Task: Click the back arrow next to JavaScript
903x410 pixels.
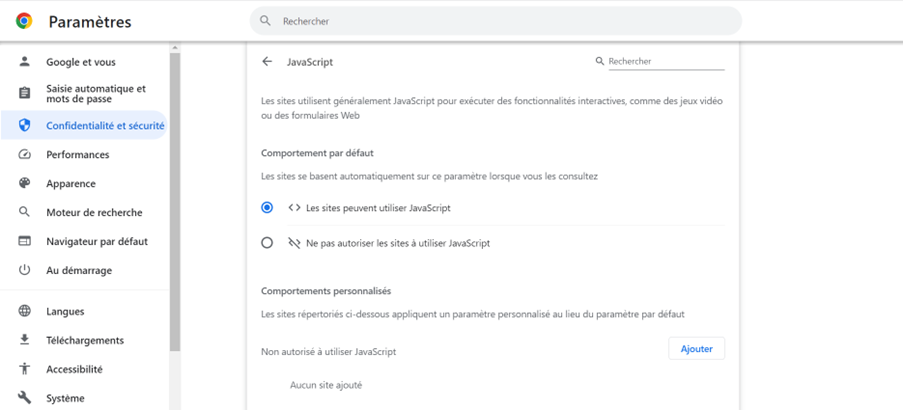Action: pyautogui.click(x=267, y=62)
